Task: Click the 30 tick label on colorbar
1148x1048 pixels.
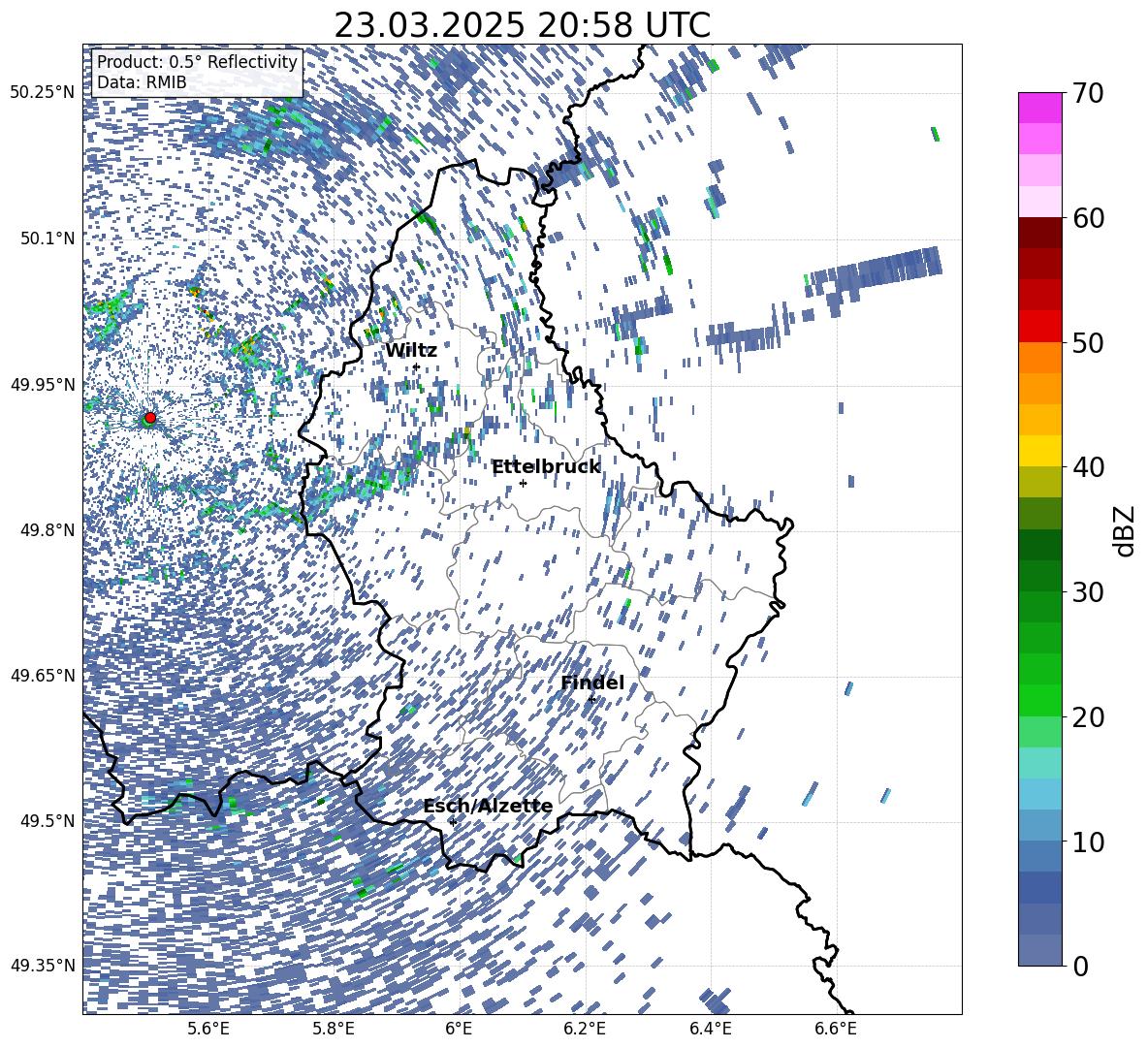Action: (x=1087, y=591)
